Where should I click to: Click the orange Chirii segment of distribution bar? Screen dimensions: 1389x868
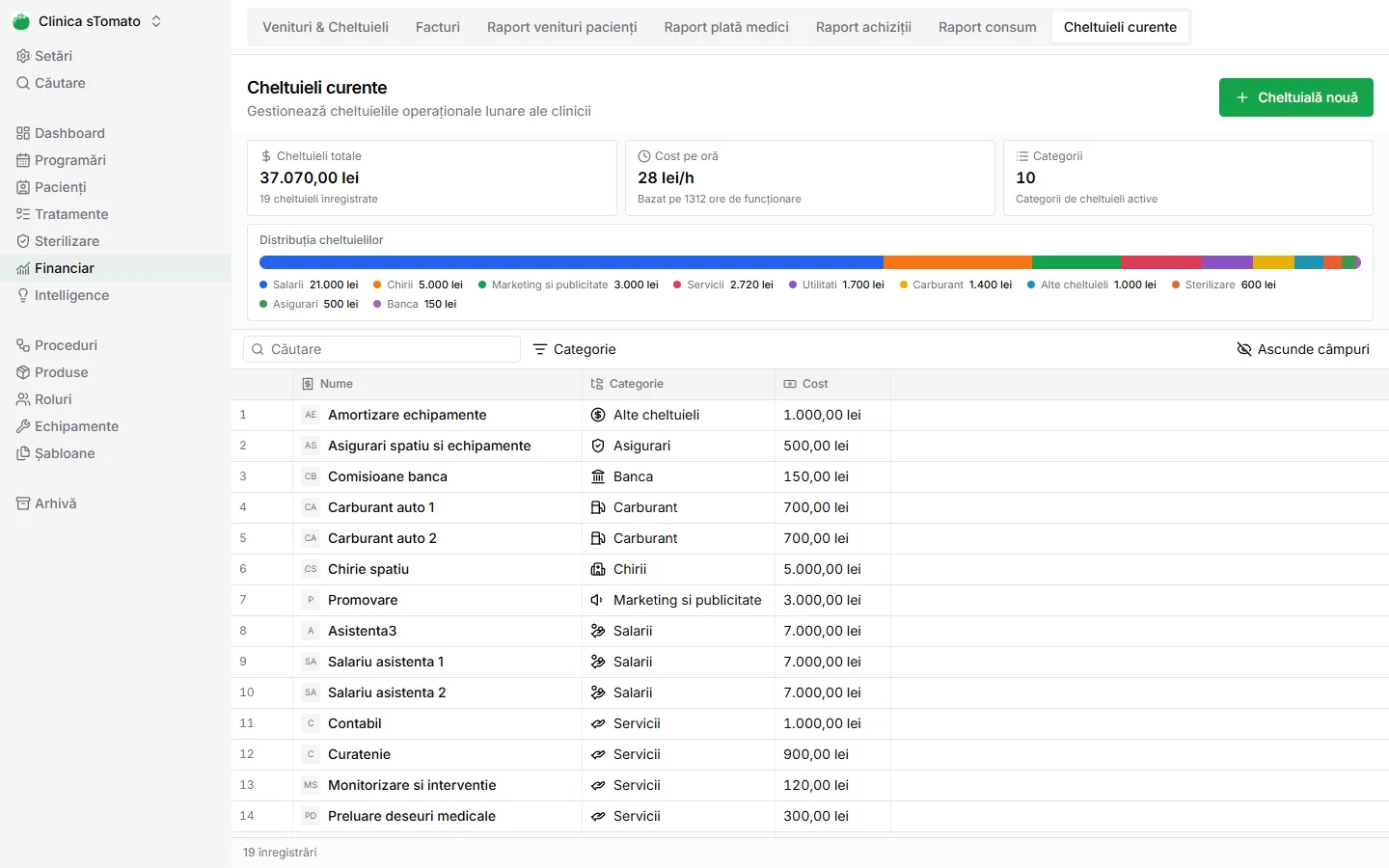[958, 262]
